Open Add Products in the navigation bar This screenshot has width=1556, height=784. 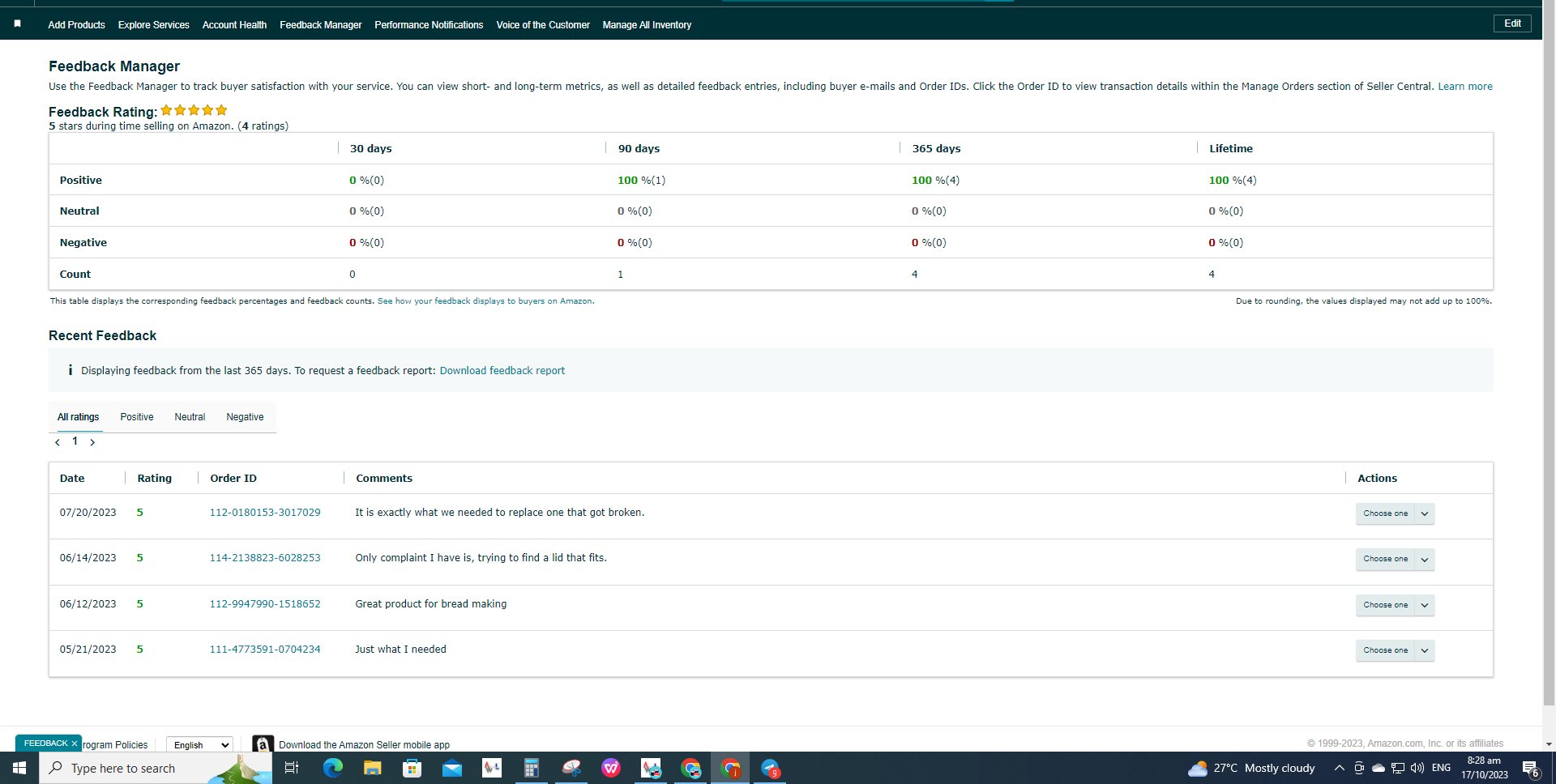point(76,25)
